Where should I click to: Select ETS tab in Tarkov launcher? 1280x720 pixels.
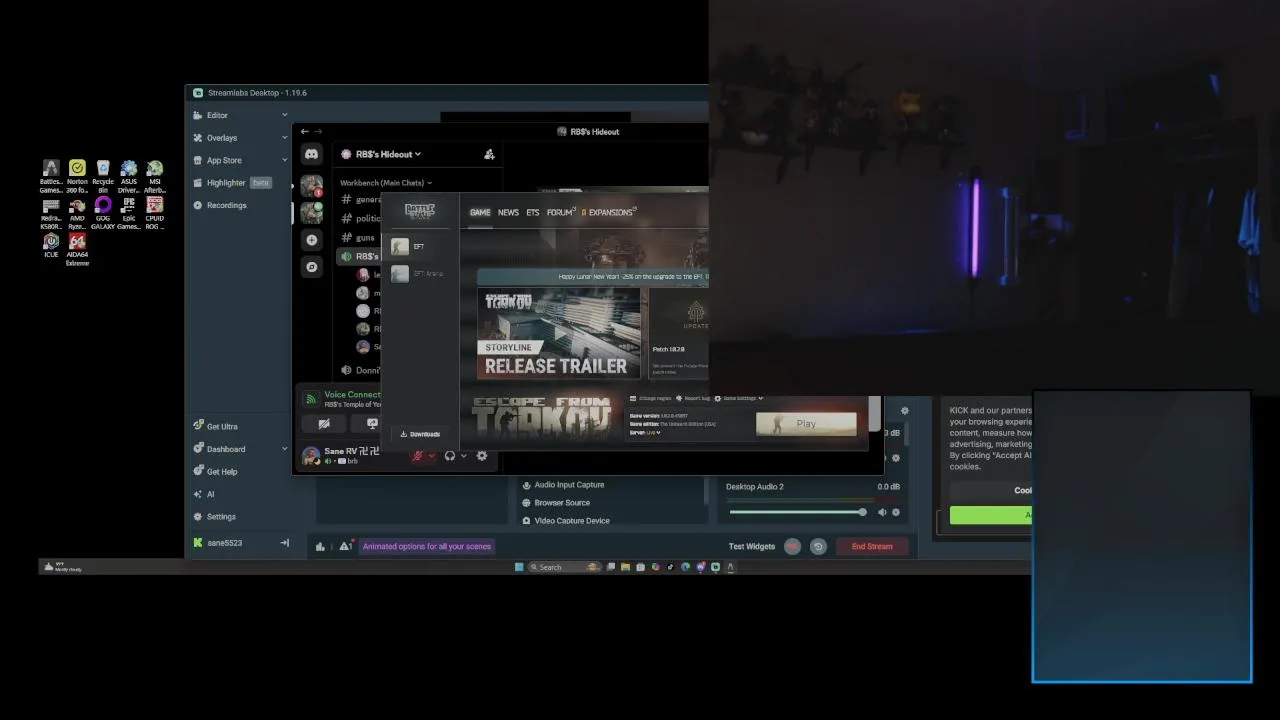point(532,212)
